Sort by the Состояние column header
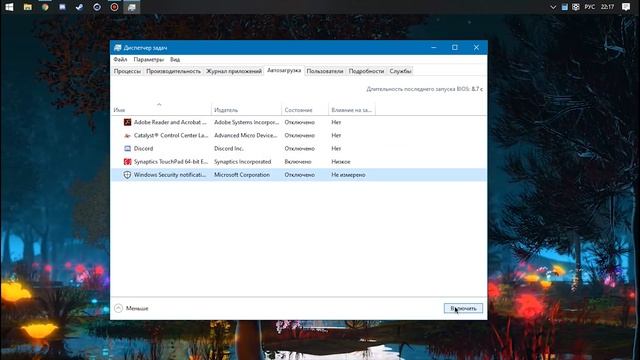This screenshot has width=640, height=360. click(x=305, y=110)
